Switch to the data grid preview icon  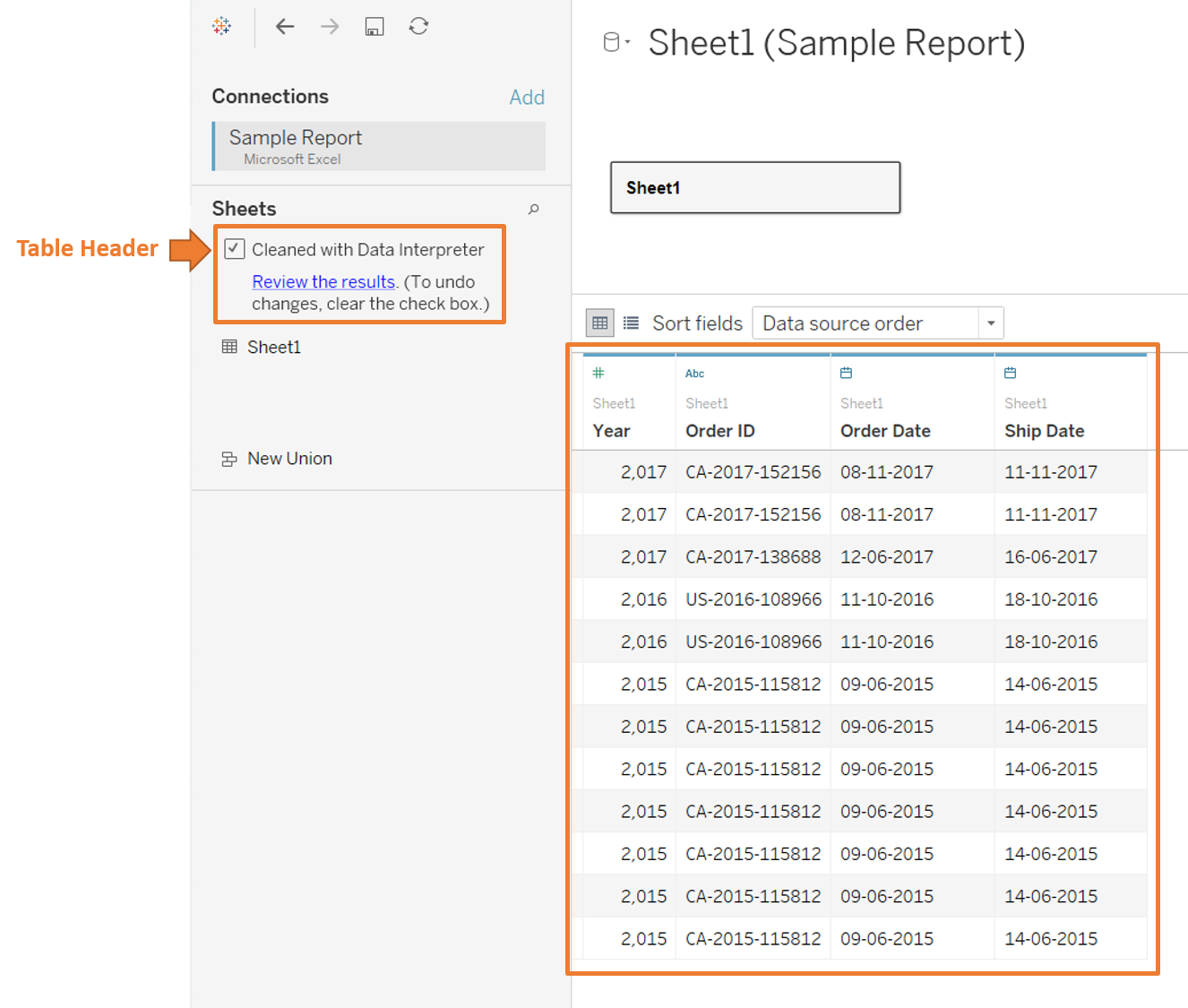600,323
